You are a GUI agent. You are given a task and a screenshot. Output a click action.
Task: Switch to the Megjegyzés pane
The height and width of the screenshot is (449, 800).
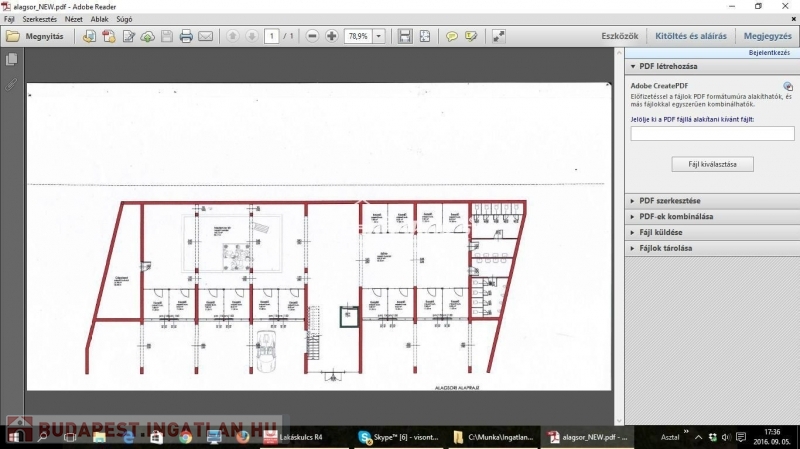point(768,36)
